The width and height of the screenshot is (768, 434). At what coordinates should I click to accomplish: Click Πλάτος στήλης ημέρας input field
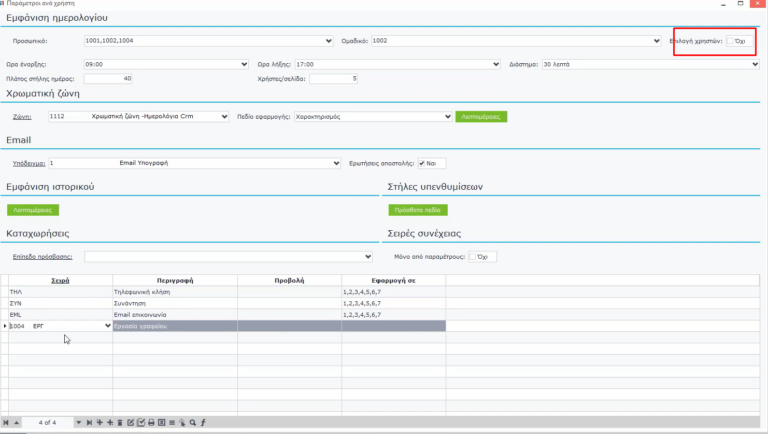pos(108,78)
